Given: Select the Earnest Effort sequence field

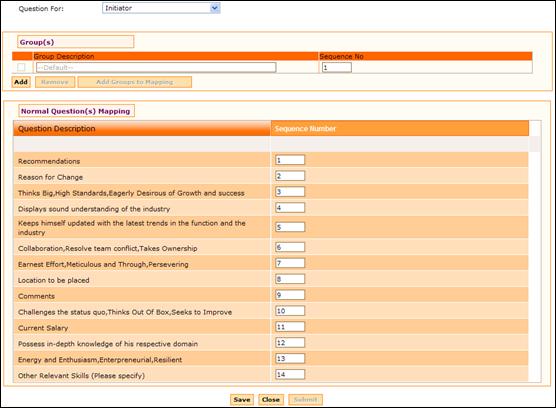Looking at the screenshot, I should (x=290, y=263).
